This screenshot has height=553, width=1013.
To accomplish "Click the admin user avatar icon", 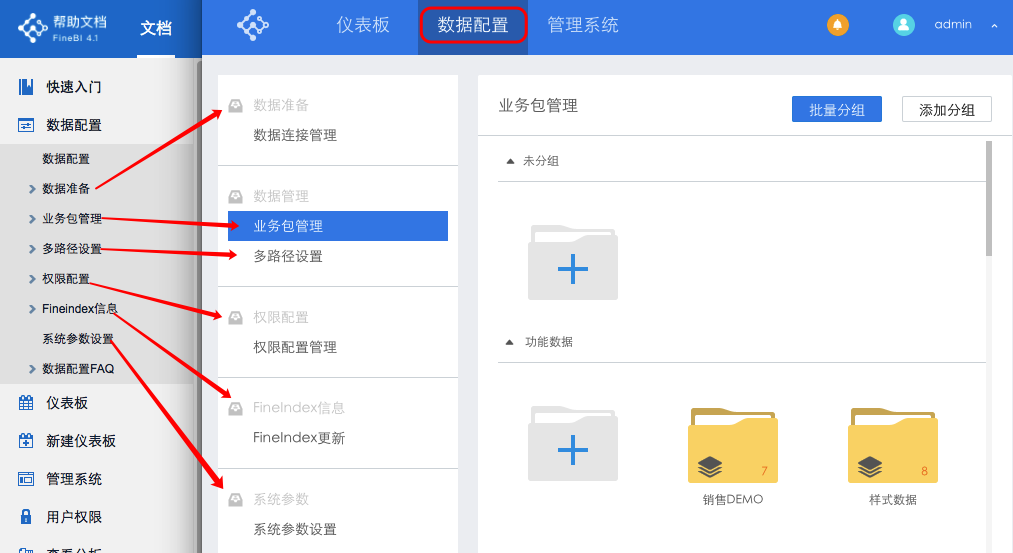I will point(903,25).
